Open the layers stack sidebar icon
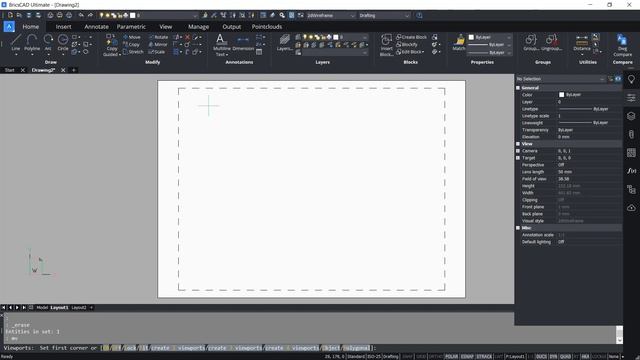 [x=631, y=116]
